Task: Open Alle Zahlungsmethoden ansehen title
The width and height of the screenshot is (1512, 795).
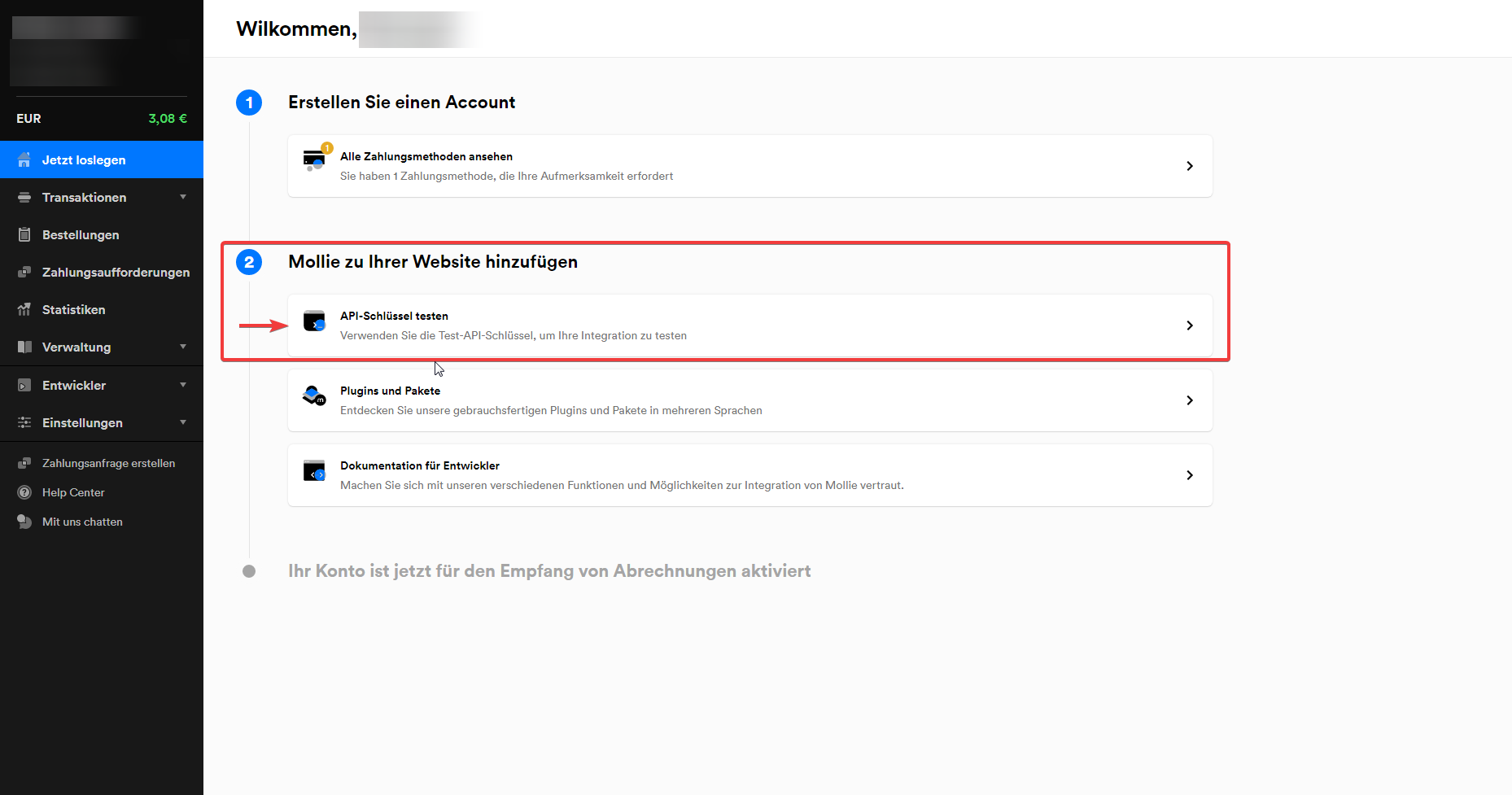Action: tap(426, 156)
